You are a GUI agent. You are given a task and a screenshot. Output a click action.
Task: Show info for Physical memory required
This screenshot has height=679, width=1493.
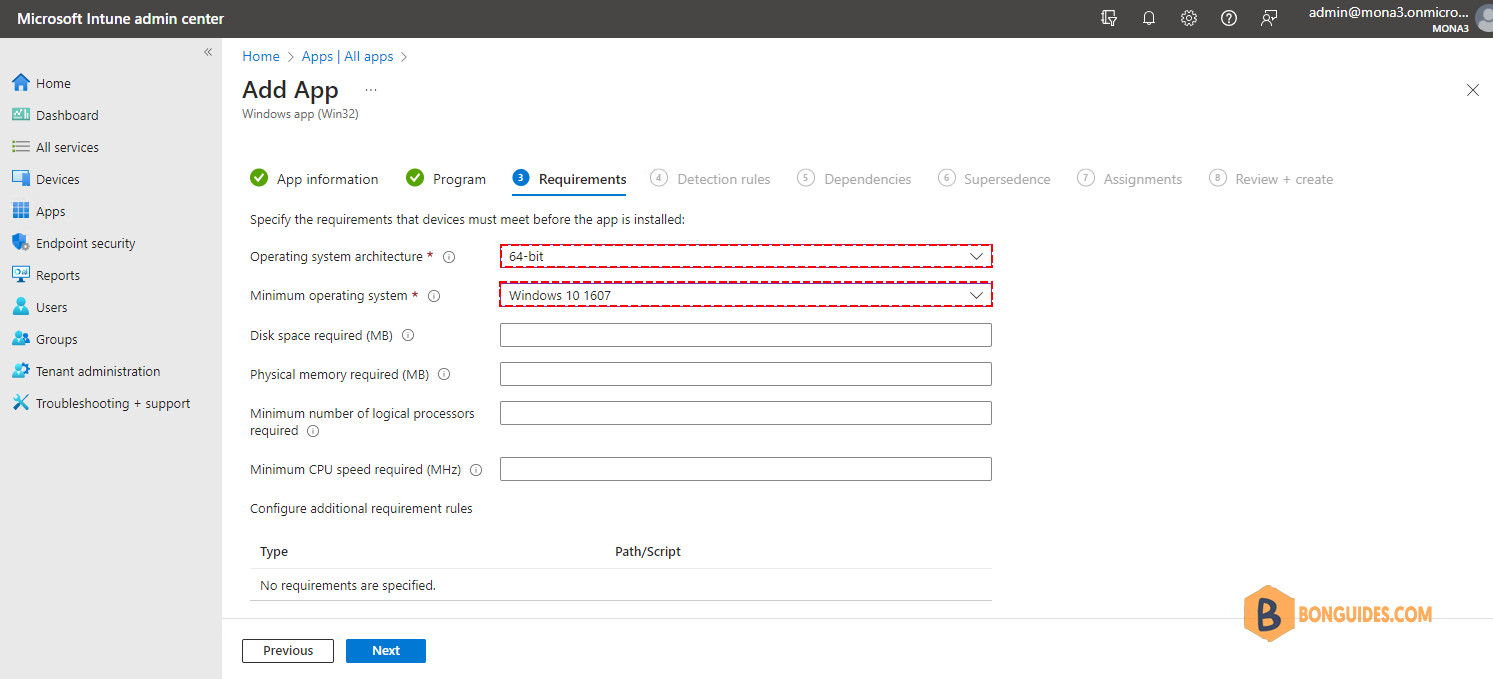tap(444, 375)
